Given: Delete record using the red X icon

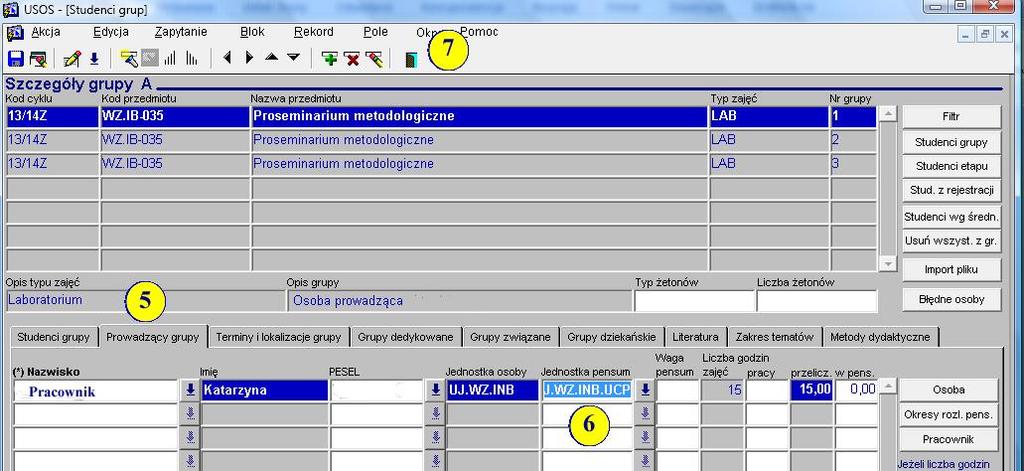Looking at the screenshot, I should coord(352,59).
